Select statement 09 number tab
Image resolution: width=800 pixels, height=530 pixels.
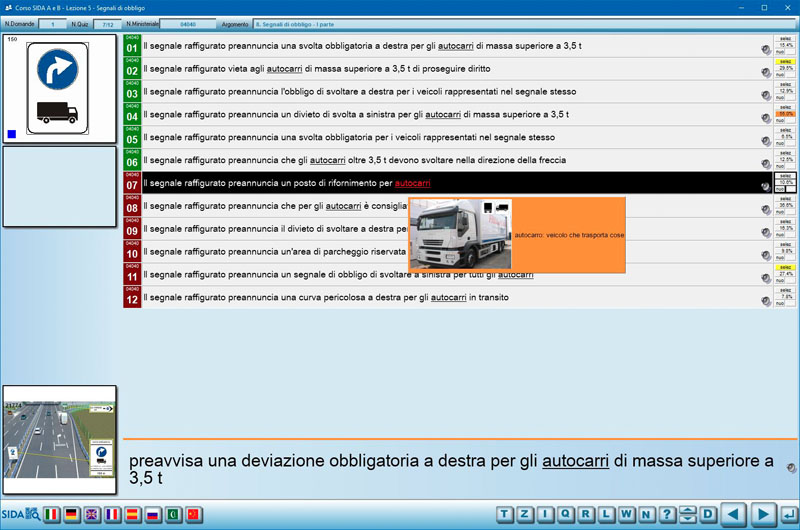point(132,229)
